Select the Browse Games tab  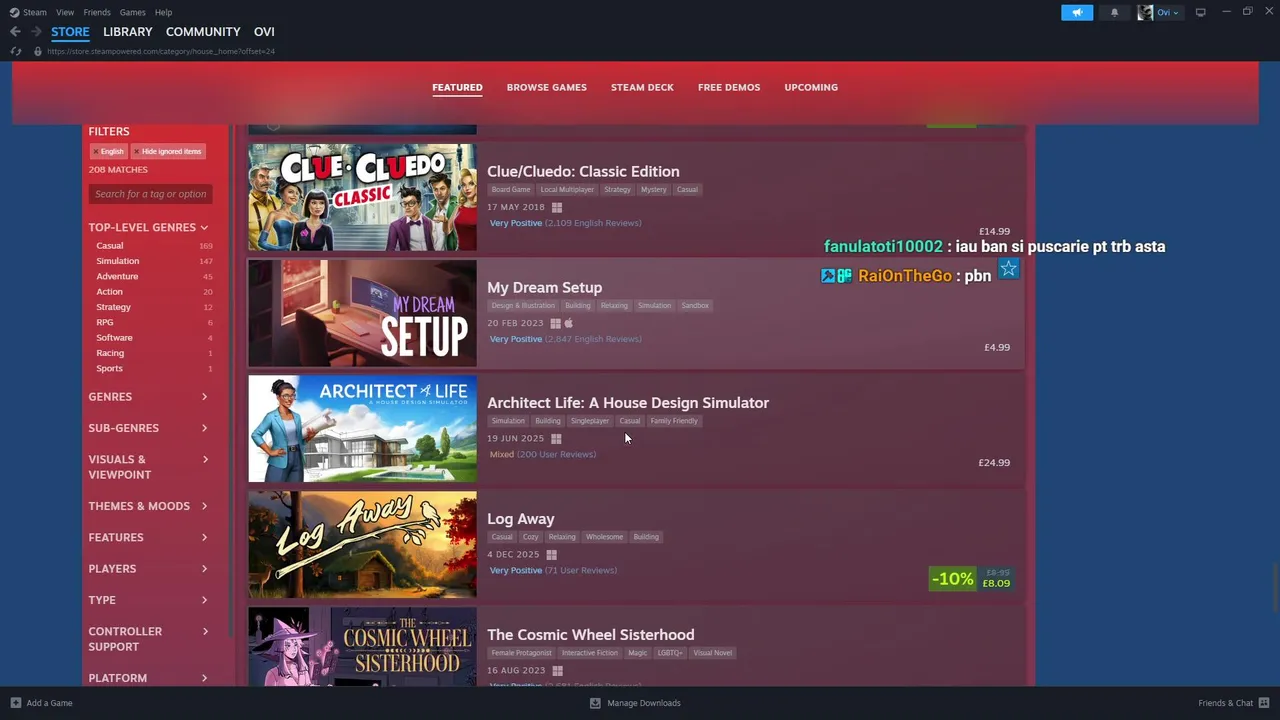pyautogui.click(x=546, y=87)
